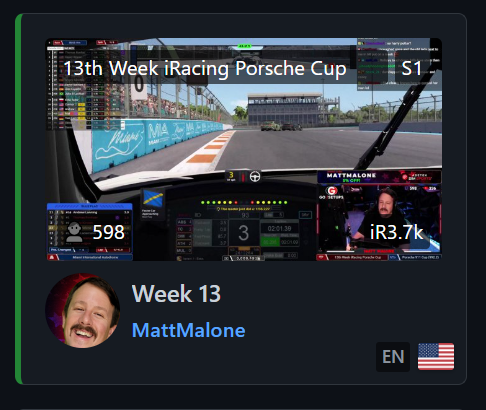Click the iR3.7k rating label
This screenshot has width=486, height=410.
tap(397, 232)
